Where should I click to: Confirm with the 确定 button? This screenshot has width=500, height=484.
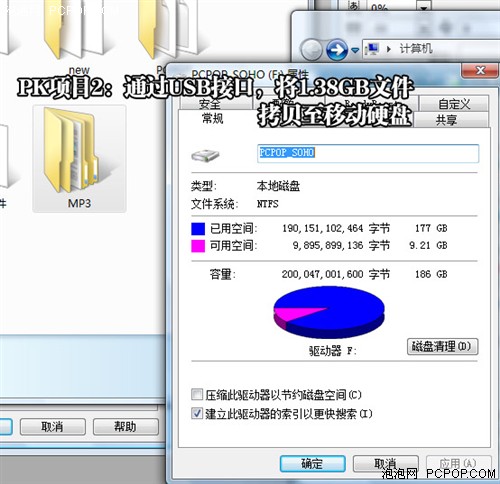pos(312,464)
